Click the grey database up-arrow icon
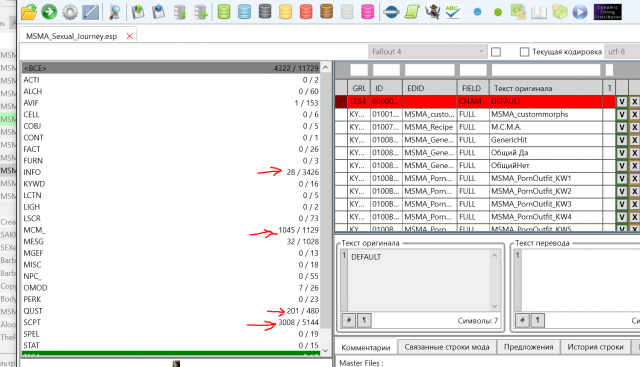 180,12
